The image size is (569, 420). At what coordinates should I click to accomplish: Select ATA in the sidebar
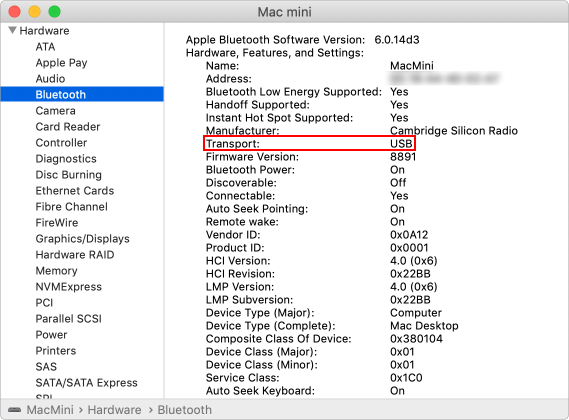45,47
